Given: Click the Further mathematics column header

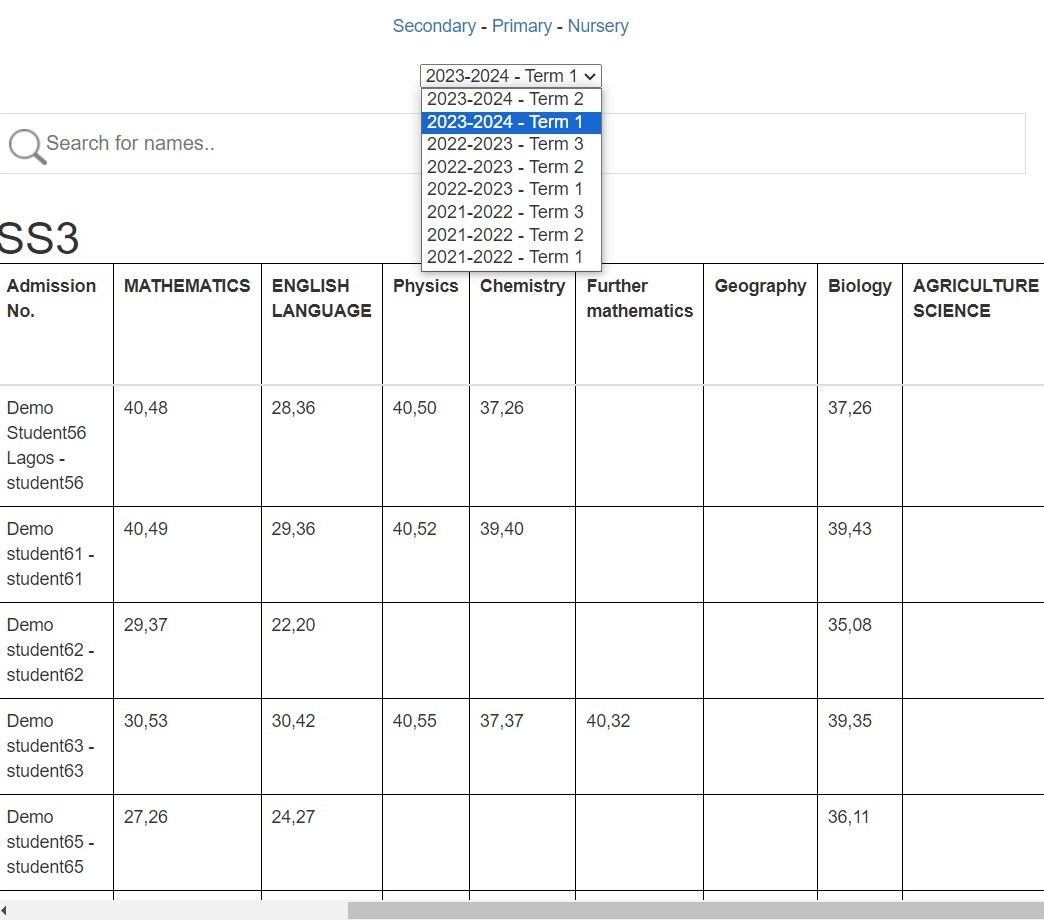Looking at the screenshot, I should [639, 298].
